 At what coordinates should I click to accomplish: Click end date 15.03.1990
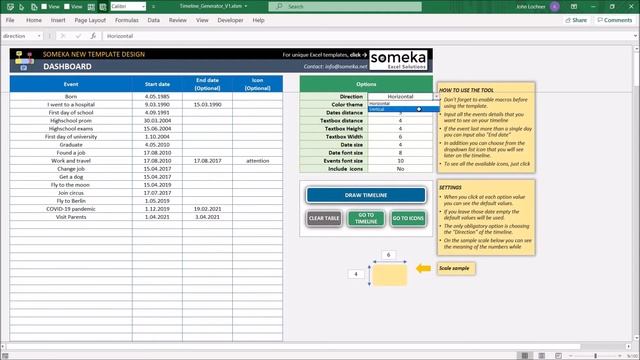coord(207,104)
